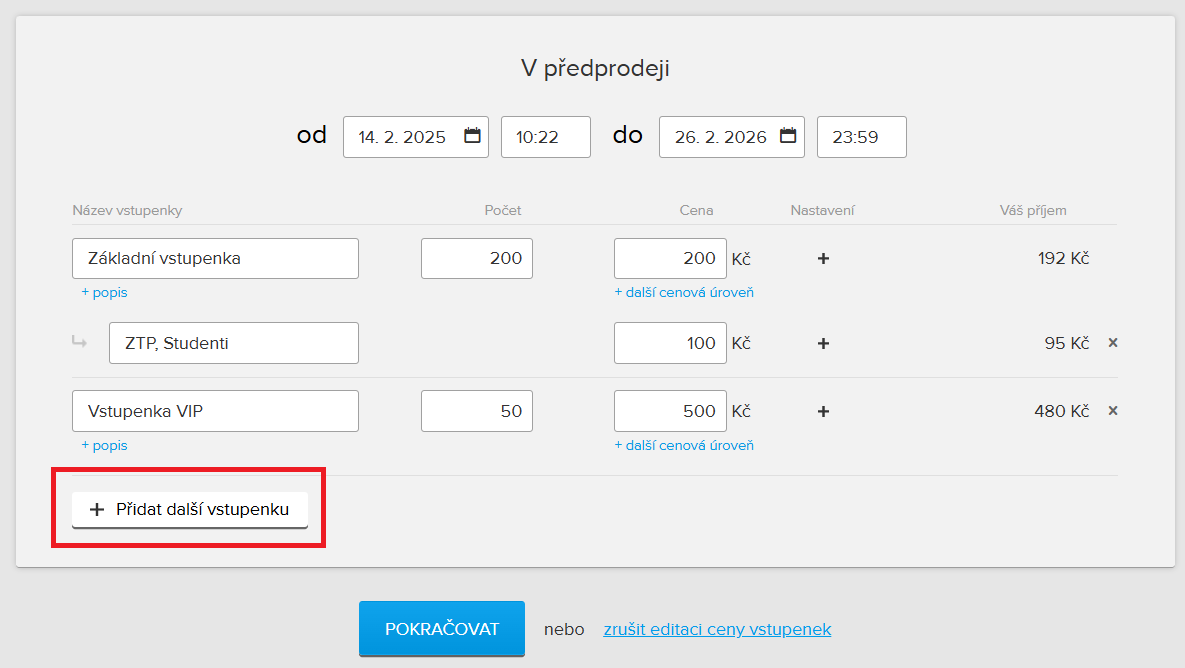
Task: Click zrušit editaci ceny vstupenek link
Action: [x=717, y=629]
